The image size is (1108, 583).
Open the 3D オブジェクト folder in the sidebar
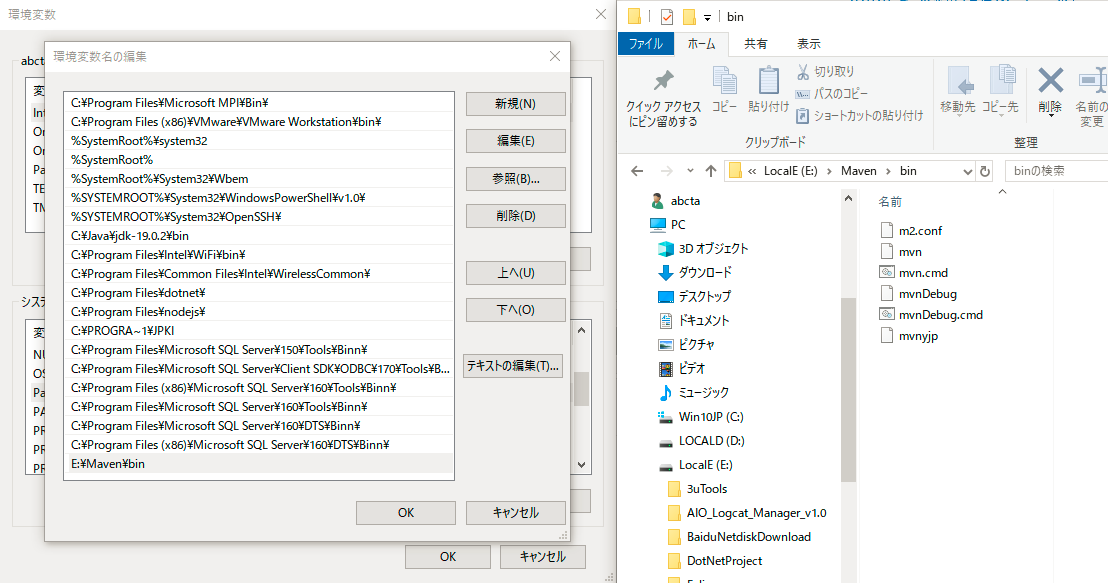coord(703,249)
